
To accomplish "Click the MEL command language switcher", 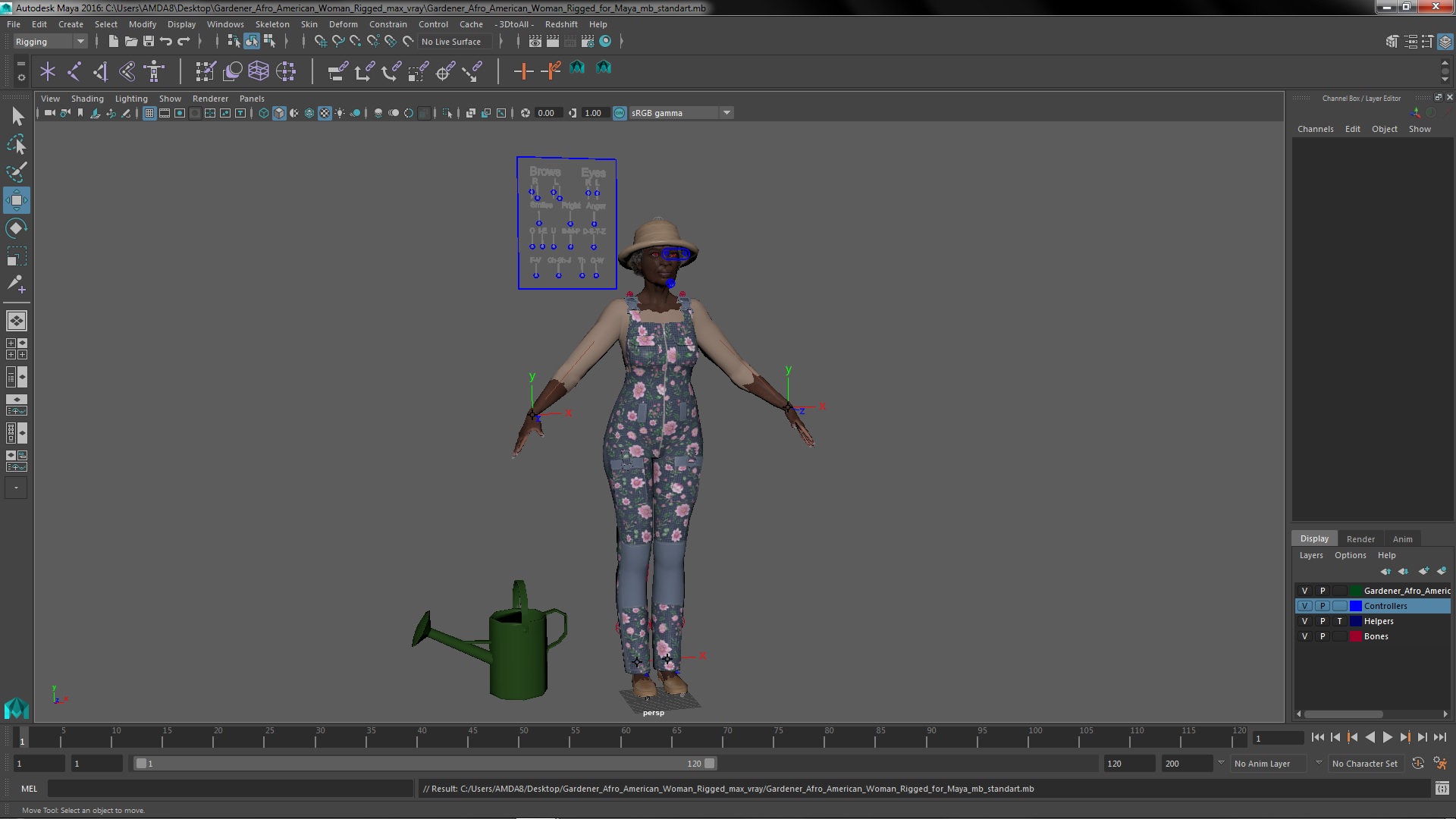I will (x=29, y=789).
